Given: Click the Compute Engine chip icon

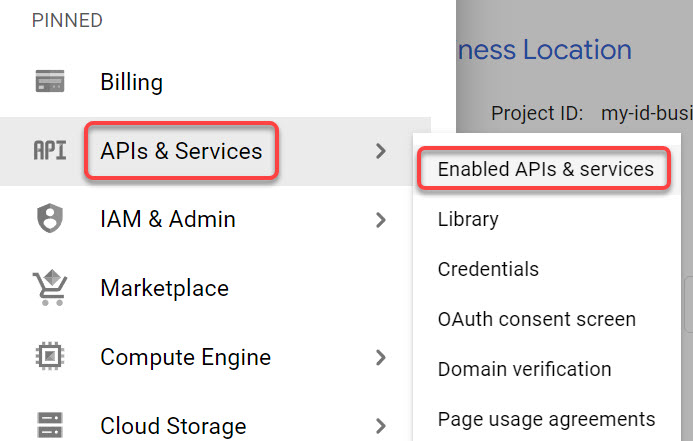Looking at the screenshot, I should (x=49, y=357).
